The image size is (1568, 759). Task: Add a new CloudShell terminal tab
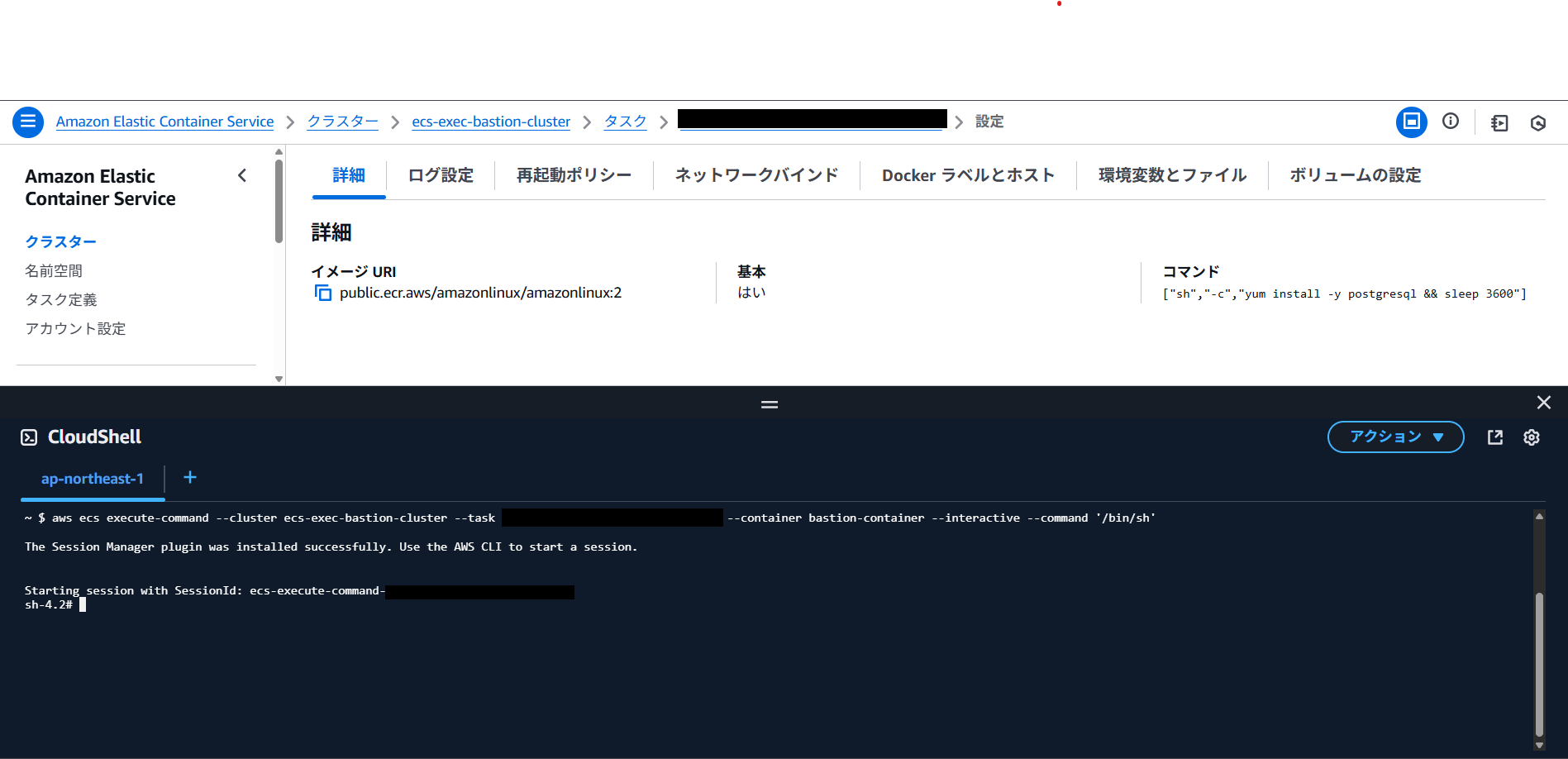click(x=190, y=477)
